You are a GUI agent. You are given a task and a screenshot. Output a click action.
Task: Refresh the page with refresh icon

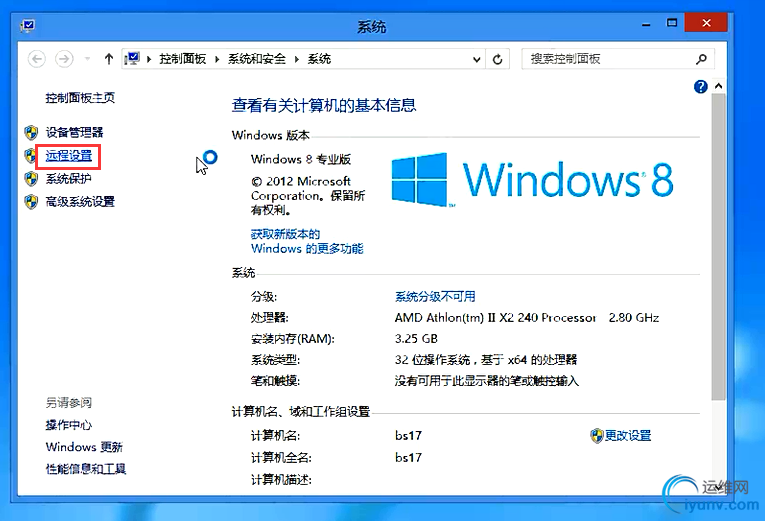coord(498,60)
